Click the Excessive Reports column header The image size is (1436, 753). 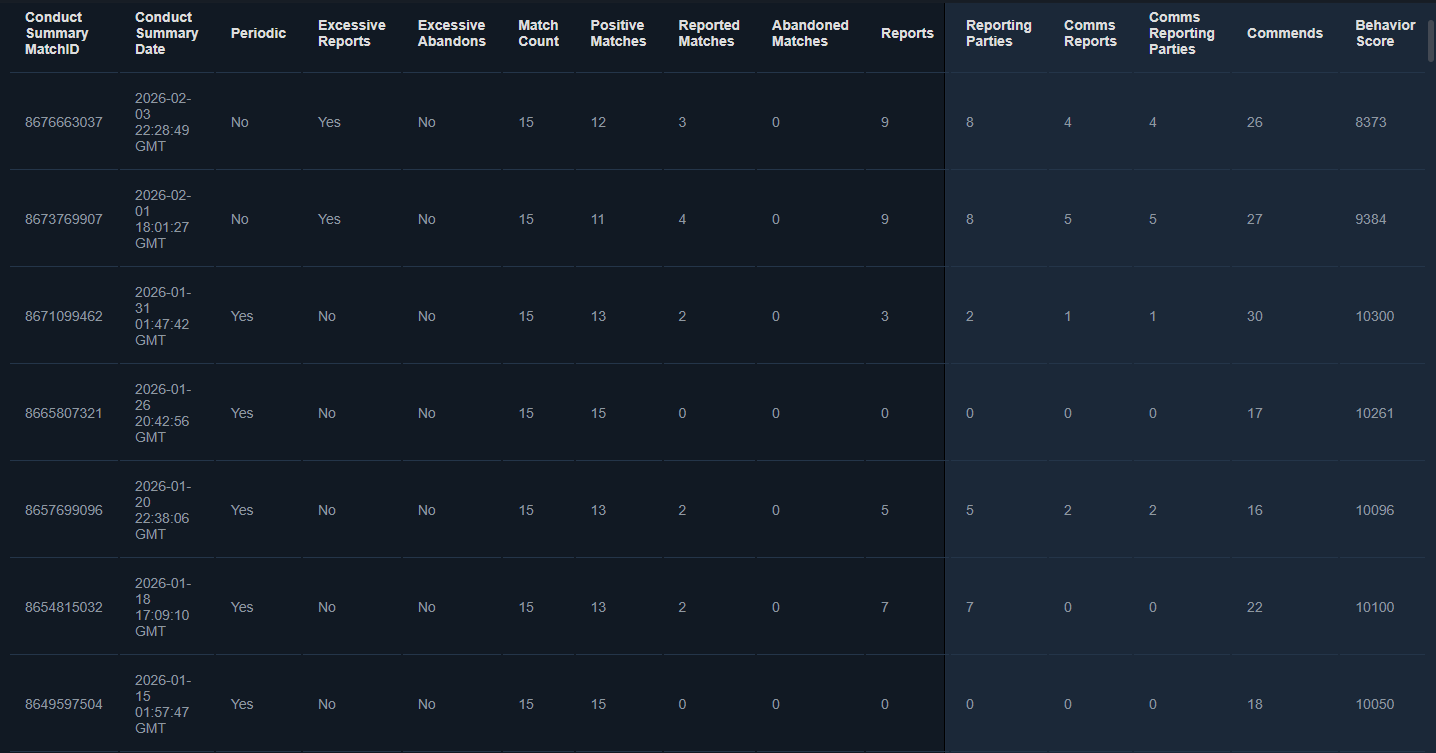point(351,33)
